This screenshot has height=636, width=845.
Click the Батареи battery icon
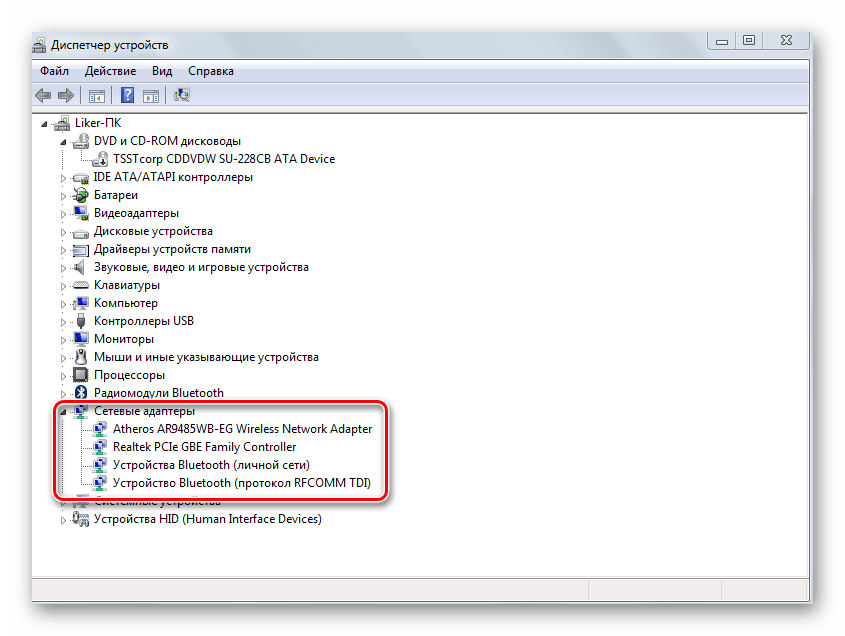coord(81,195)
